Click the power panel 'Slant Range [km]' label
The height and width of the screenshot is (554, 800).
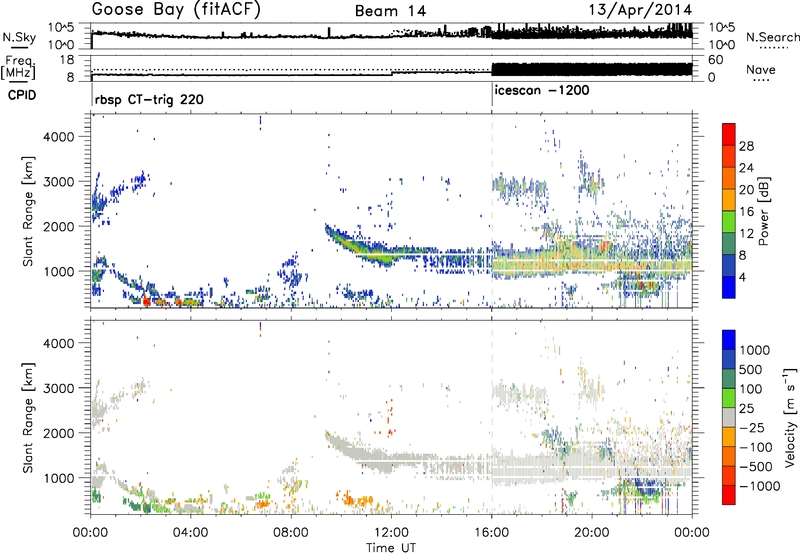[x=28, y=211]
